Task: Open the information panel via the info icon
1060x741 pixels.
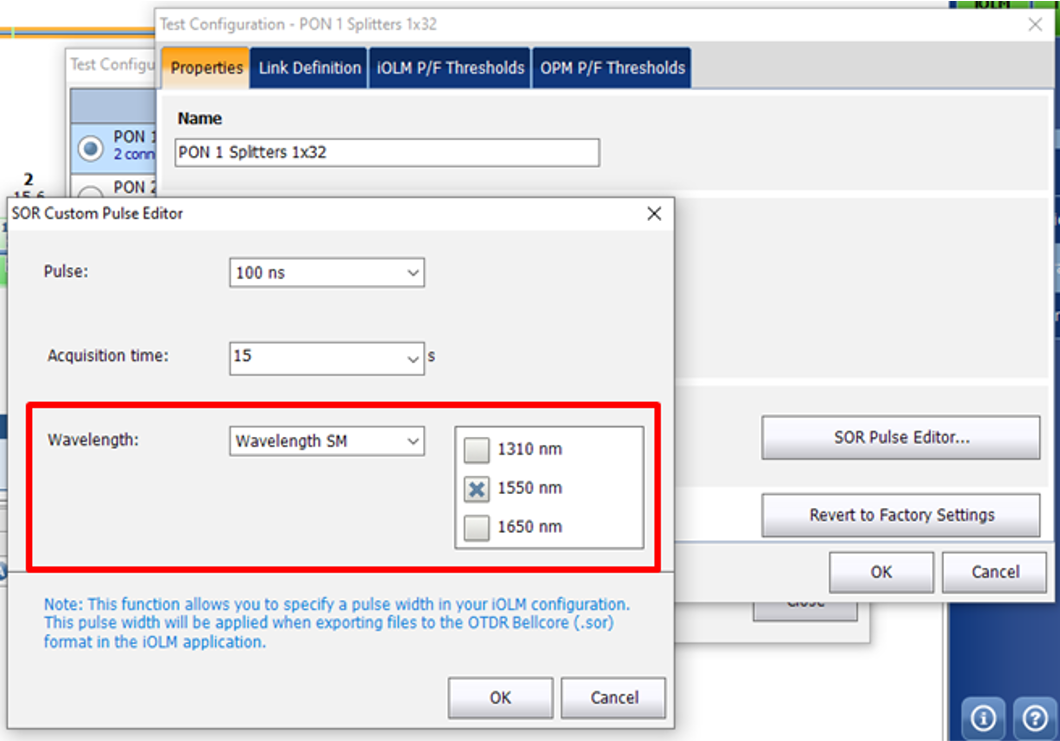Action: (x=982, y=717)
